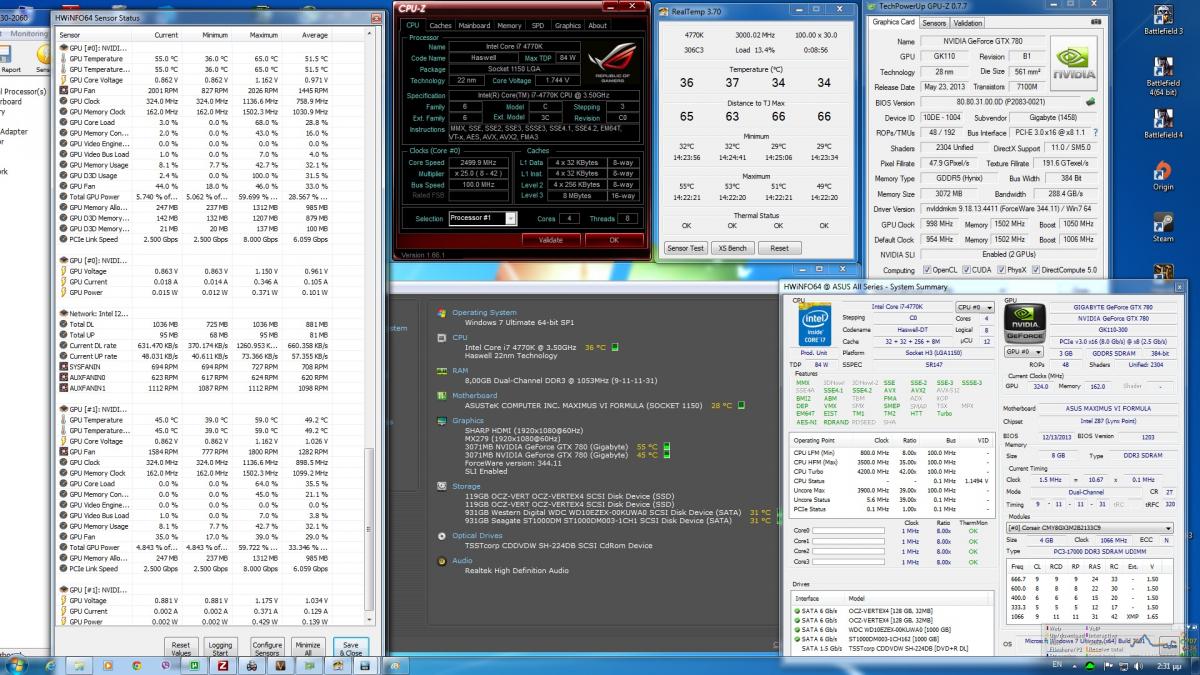Click the XS Bench button in RealTemp
1200x675 pixels.
tap(733, 248)
